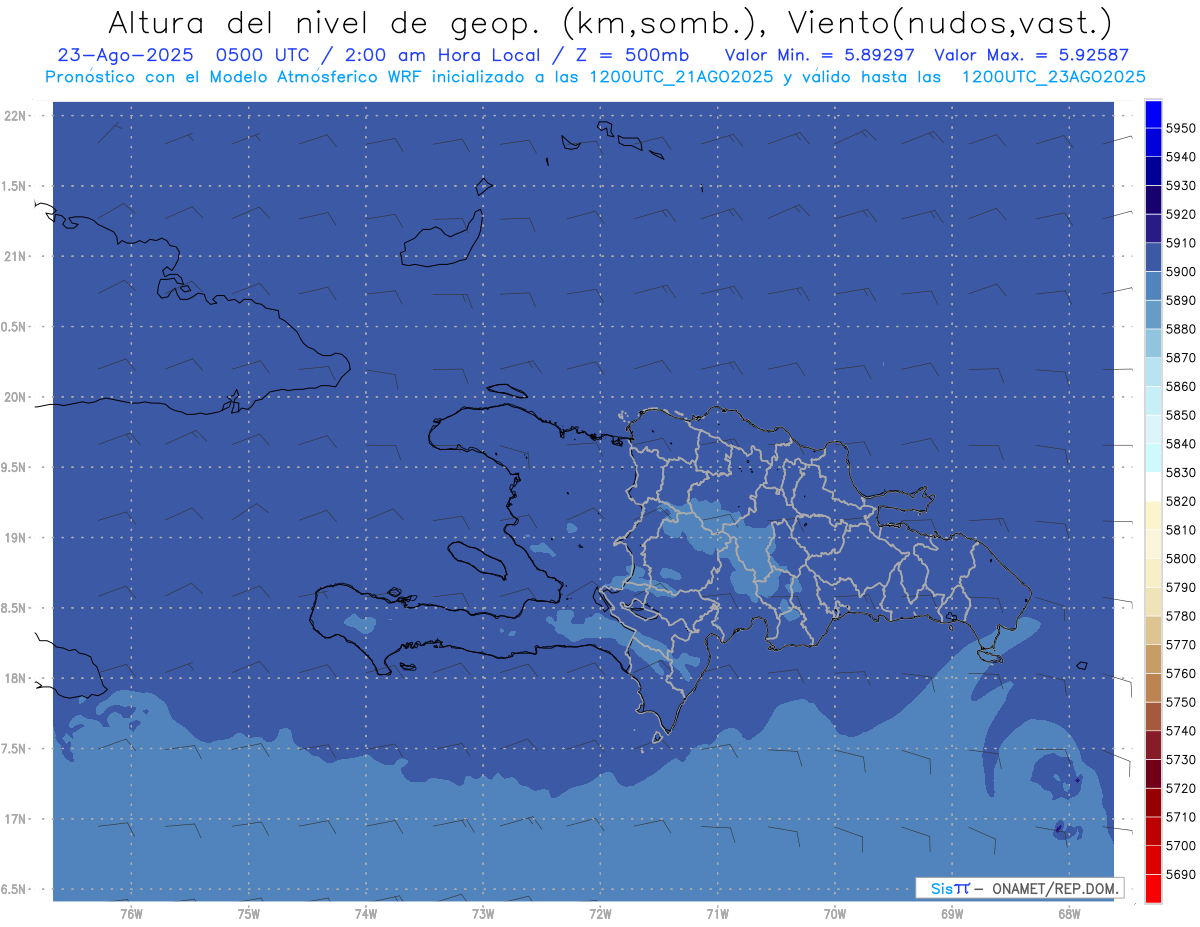Select the legend band between 5880 and 5870
The width and height of the screenshot is (1200, 927).
(1153, 343)
